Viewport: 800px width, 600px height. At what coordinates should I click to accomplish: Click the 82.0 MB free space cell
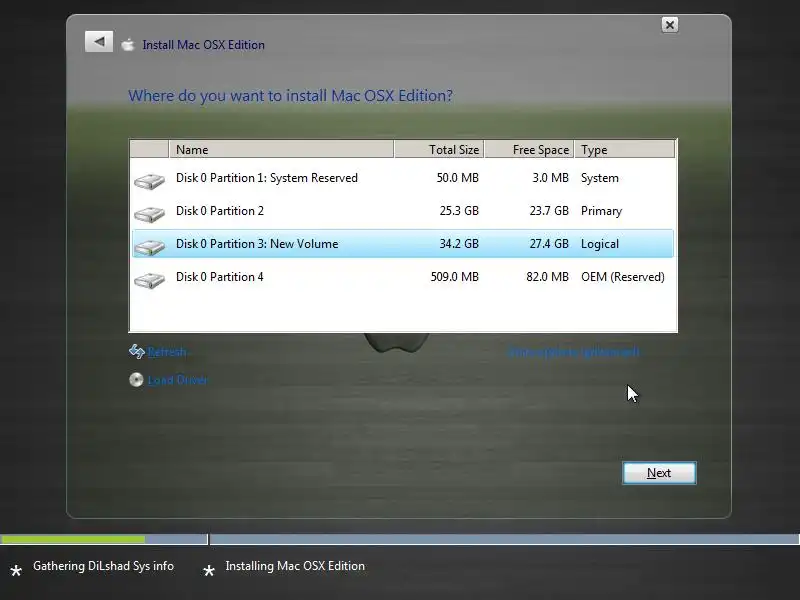coord(547,277)
